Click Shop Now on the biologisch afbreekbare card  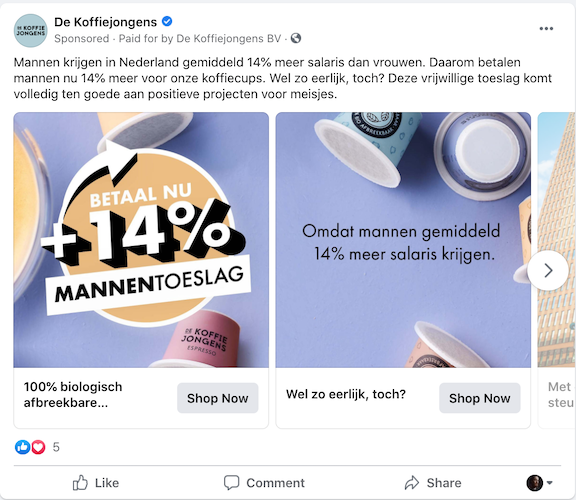coord(217,398)
